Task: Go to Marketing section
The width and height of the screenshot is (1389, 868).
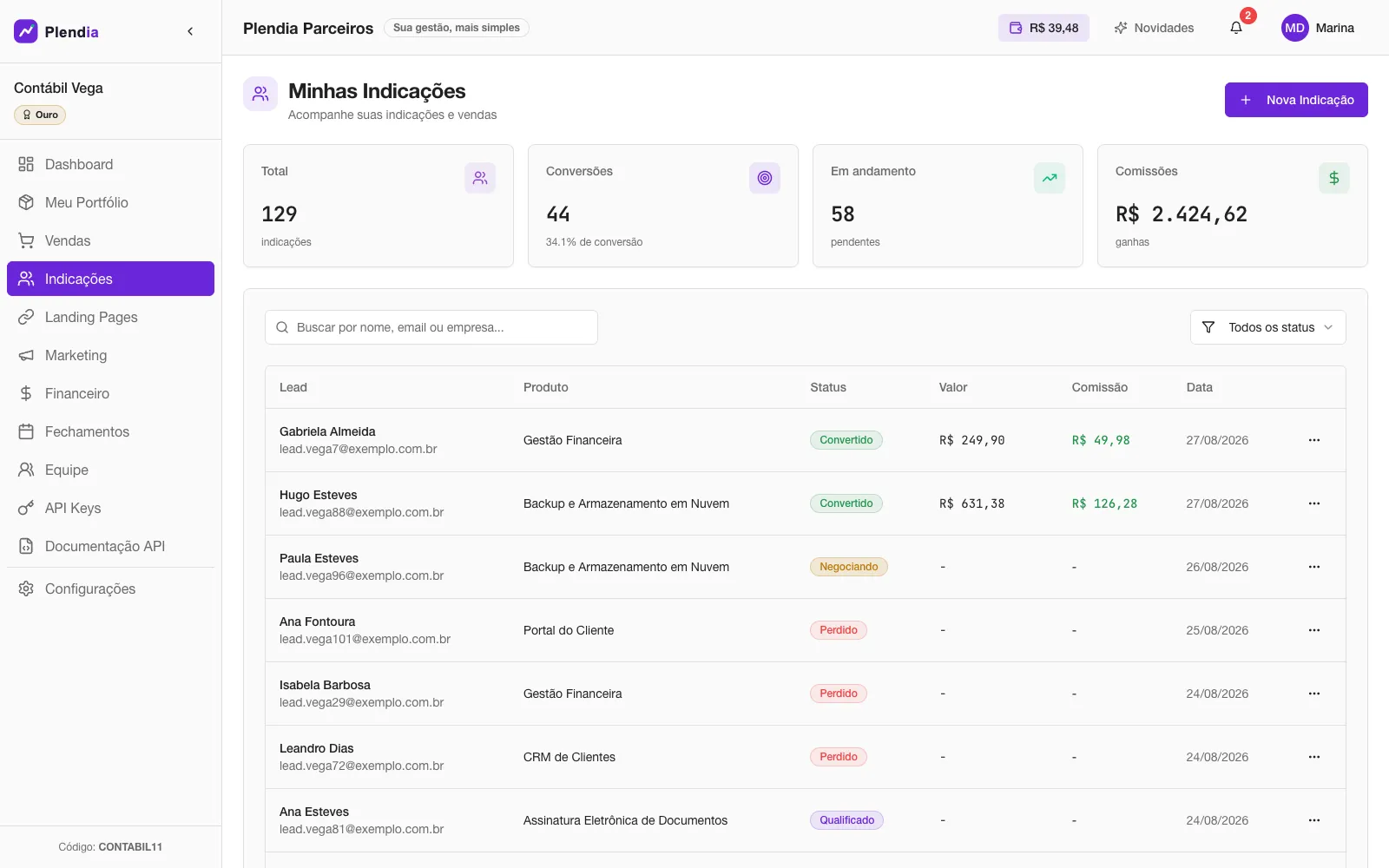Action: click(x=110, y=355)
